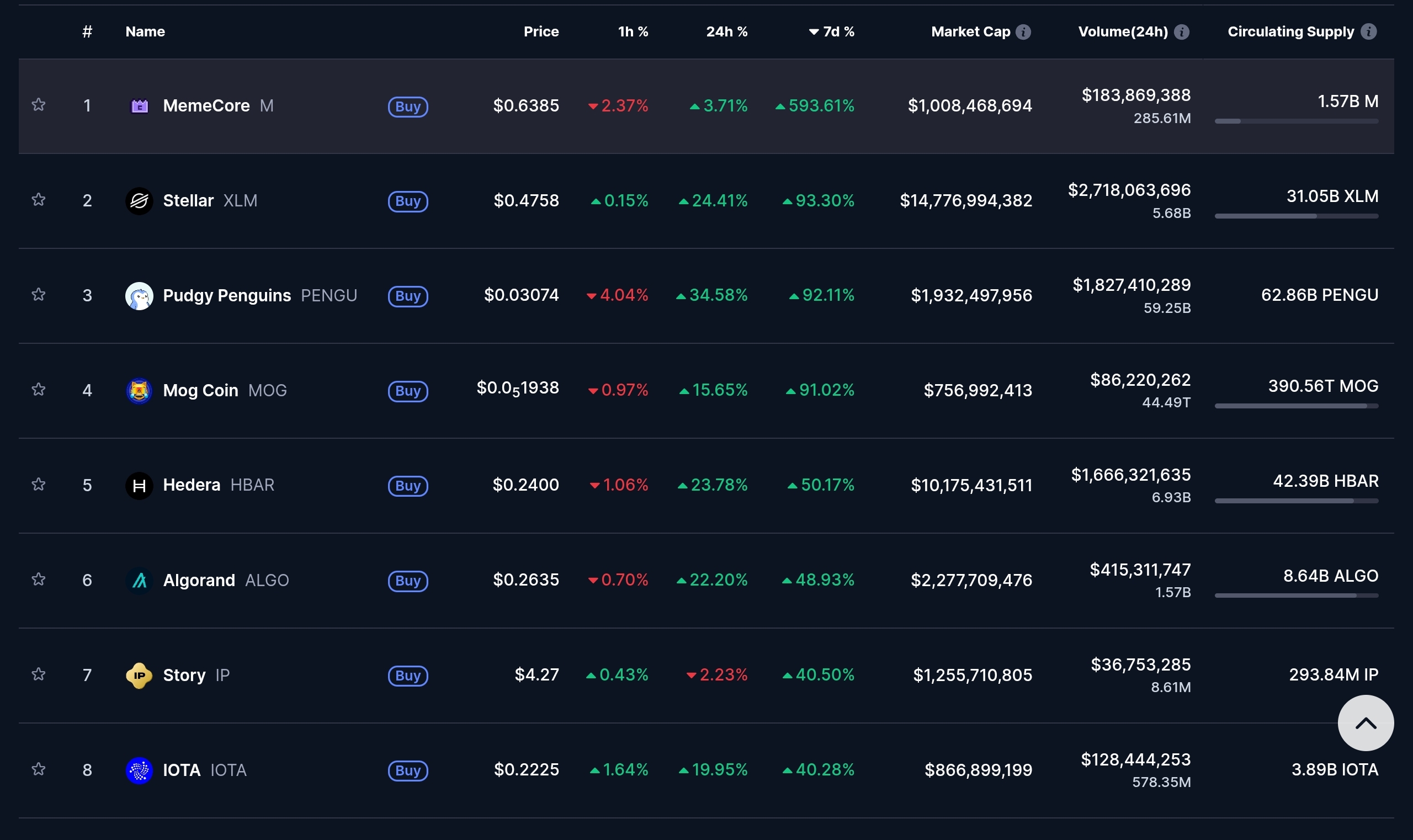Sort table by the 24h % header
1413x840 pixels.
tap(726, 31)
